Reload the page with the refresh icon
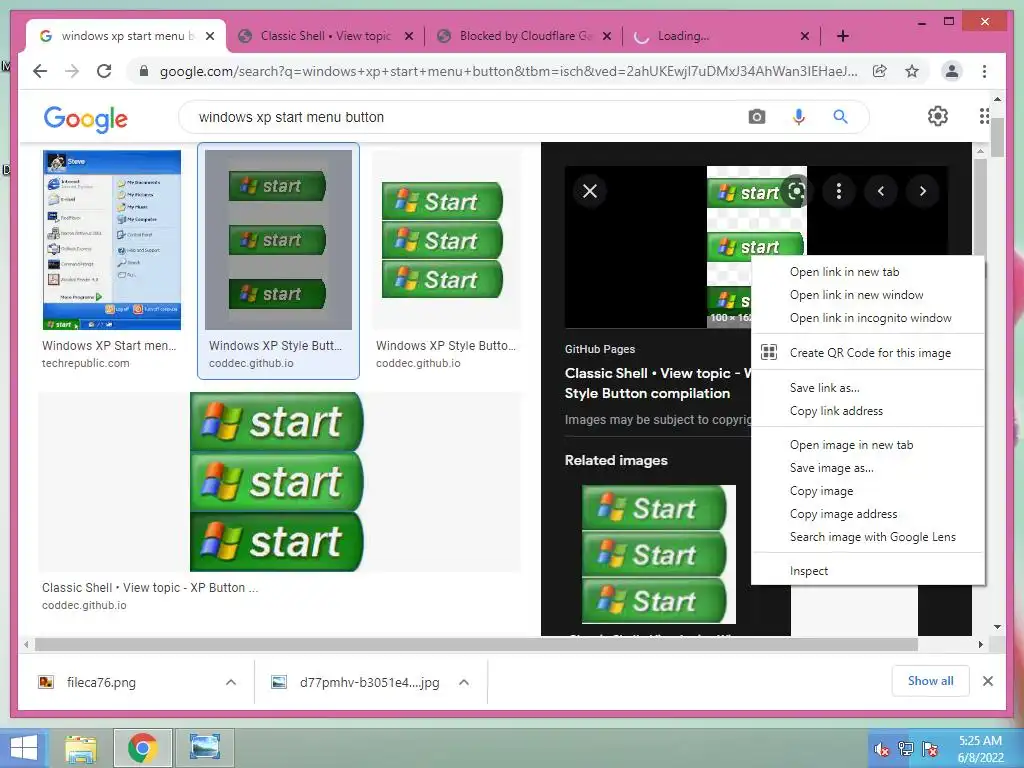Screen dimensions: 1024x768 click(x=104, y=71)
